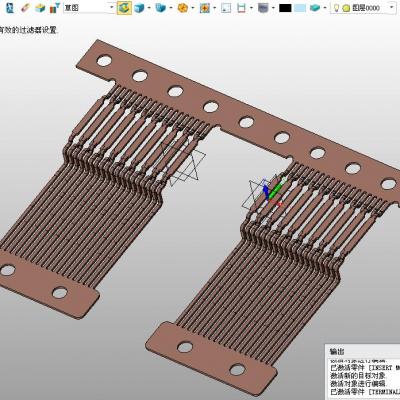
Task: Expand the arrow next to the orange target icon
Action: click(x=214, y=8)
